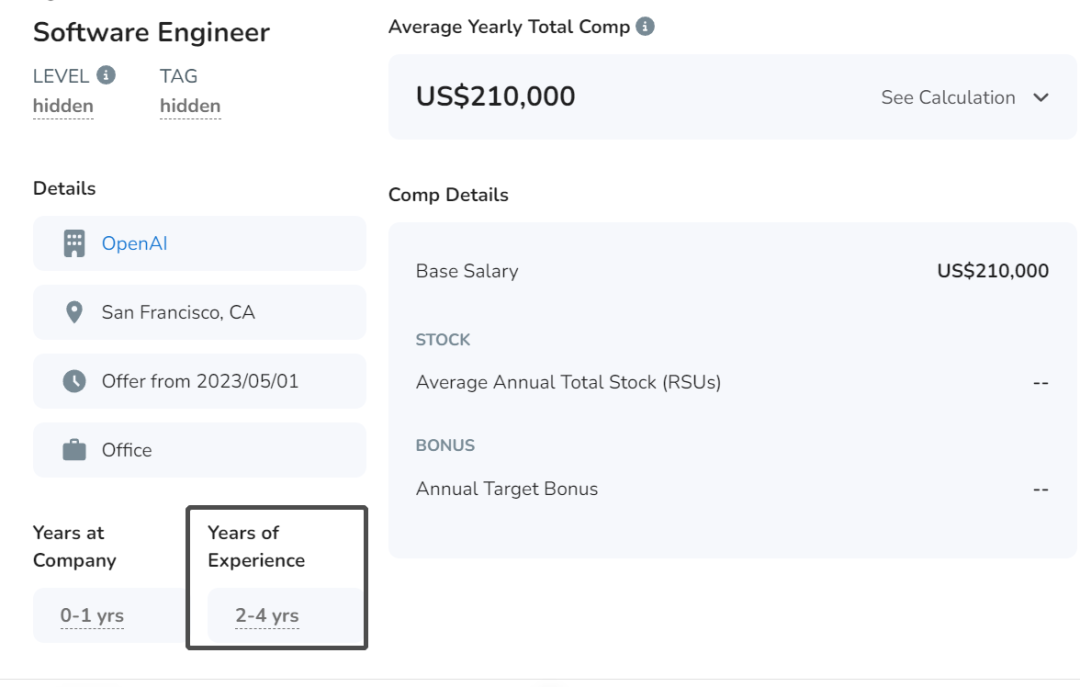Click the hidden value under TAG
Image resolution: width=1080 pixels, height=687 pixels.
click(190, 106)
